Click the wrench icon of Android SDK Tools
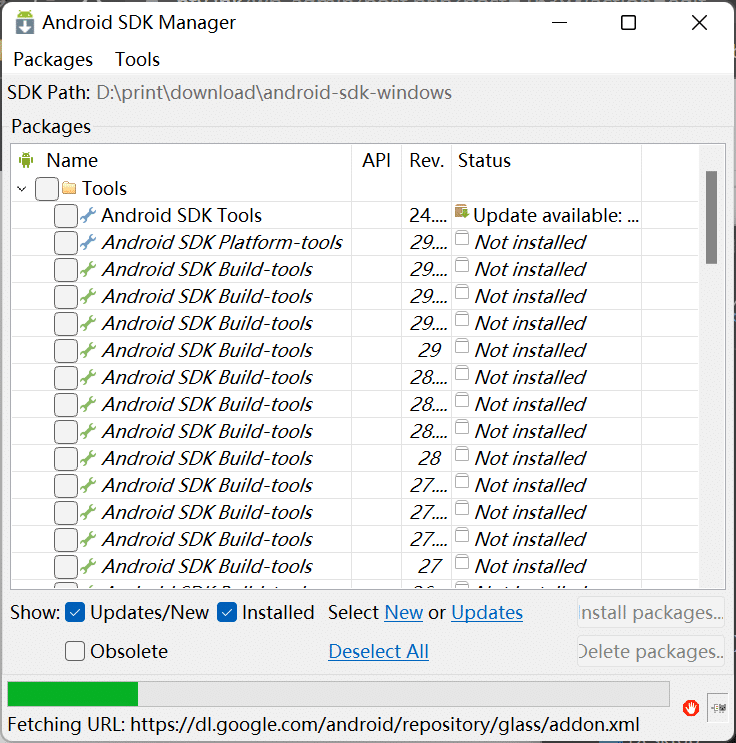 click(88, 215)
